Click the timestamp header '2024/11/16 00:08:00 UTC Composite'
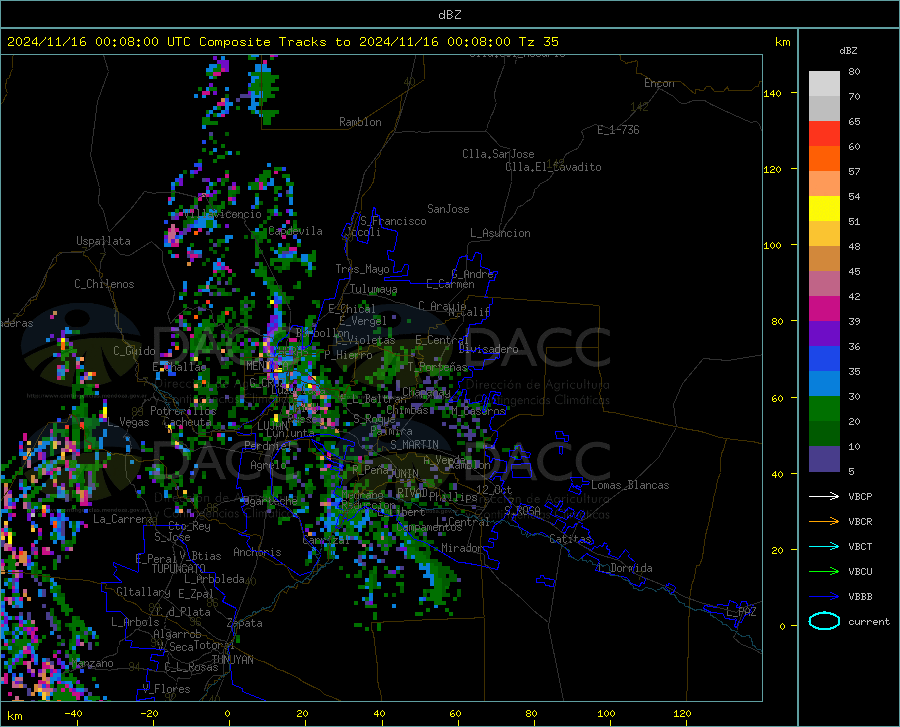The height and width of the screenshot is (727, 900). pos(138,42)
